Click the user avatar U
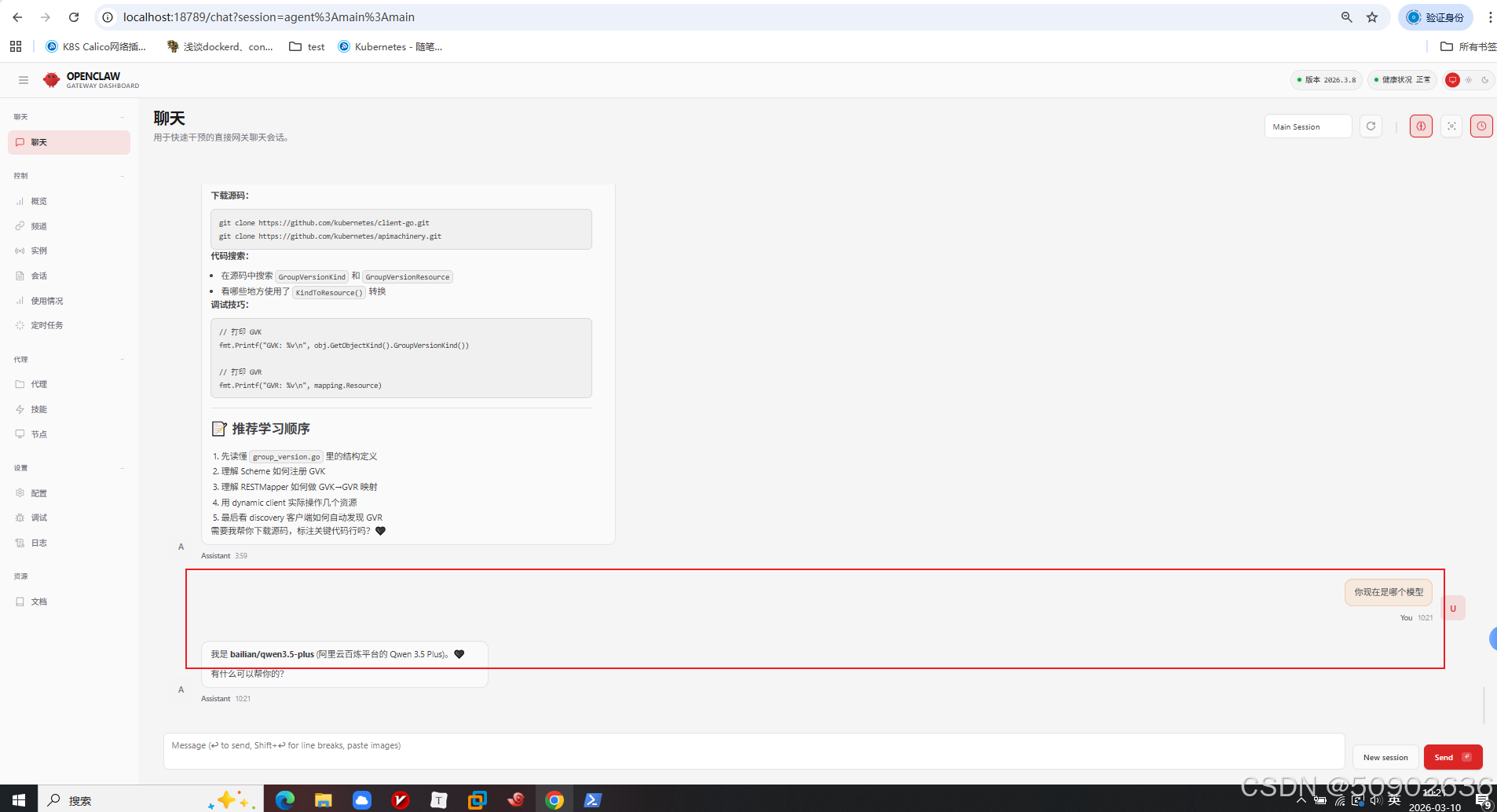The image size is (1497, 812). click(x=1453, y=609)
